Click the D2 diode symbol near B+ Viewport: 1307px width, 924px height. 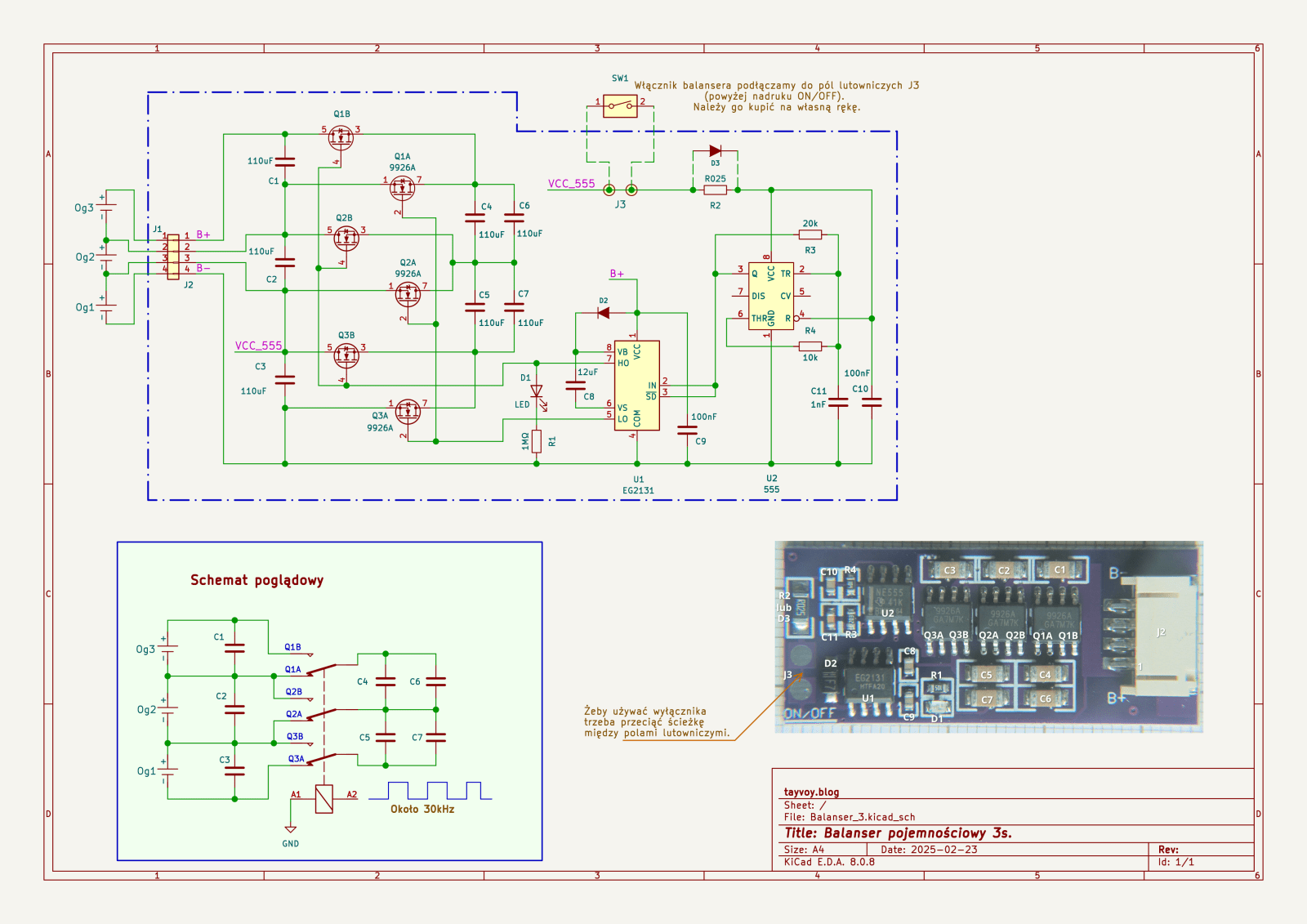[x=604, y=313]
